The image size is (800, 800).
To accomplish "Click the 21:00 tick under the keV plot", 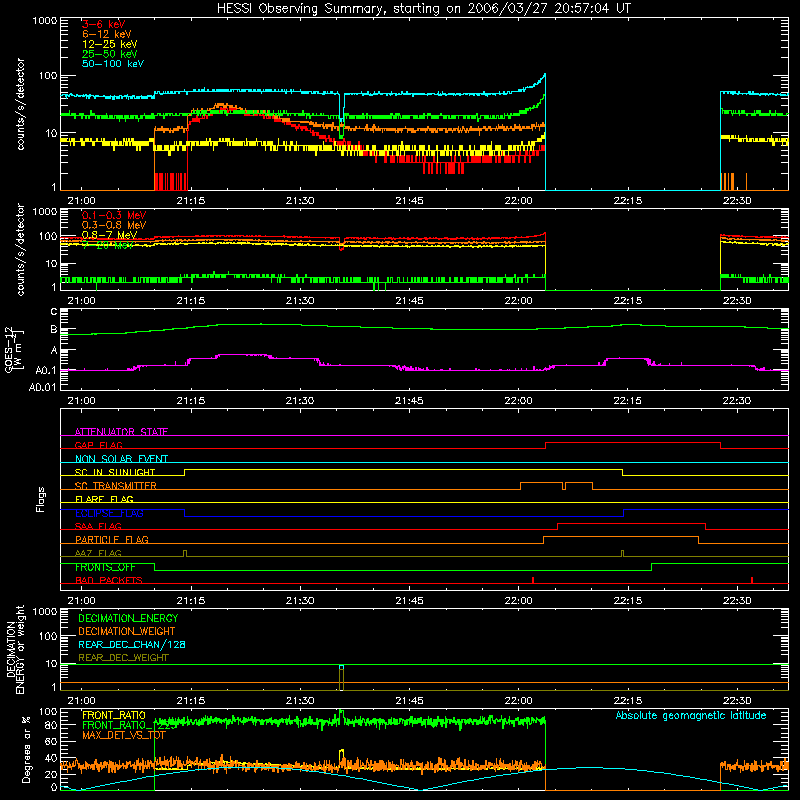I will (82, 201).
